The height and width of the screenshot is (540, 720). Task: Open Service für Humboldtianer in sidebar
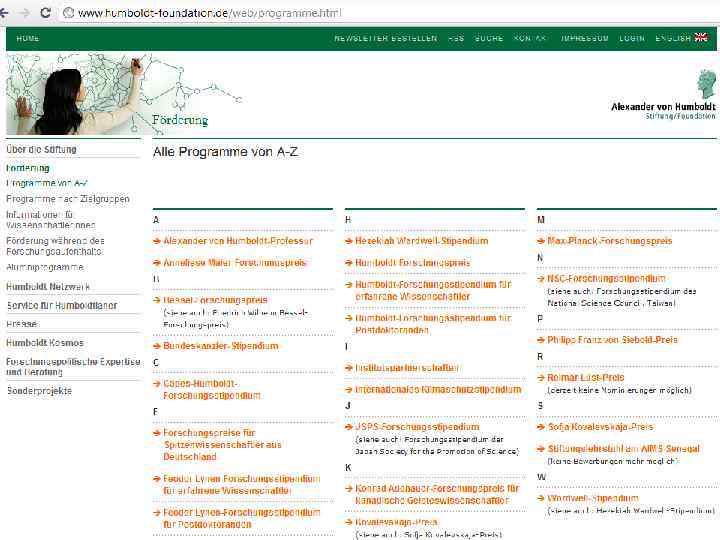(62, 305)
